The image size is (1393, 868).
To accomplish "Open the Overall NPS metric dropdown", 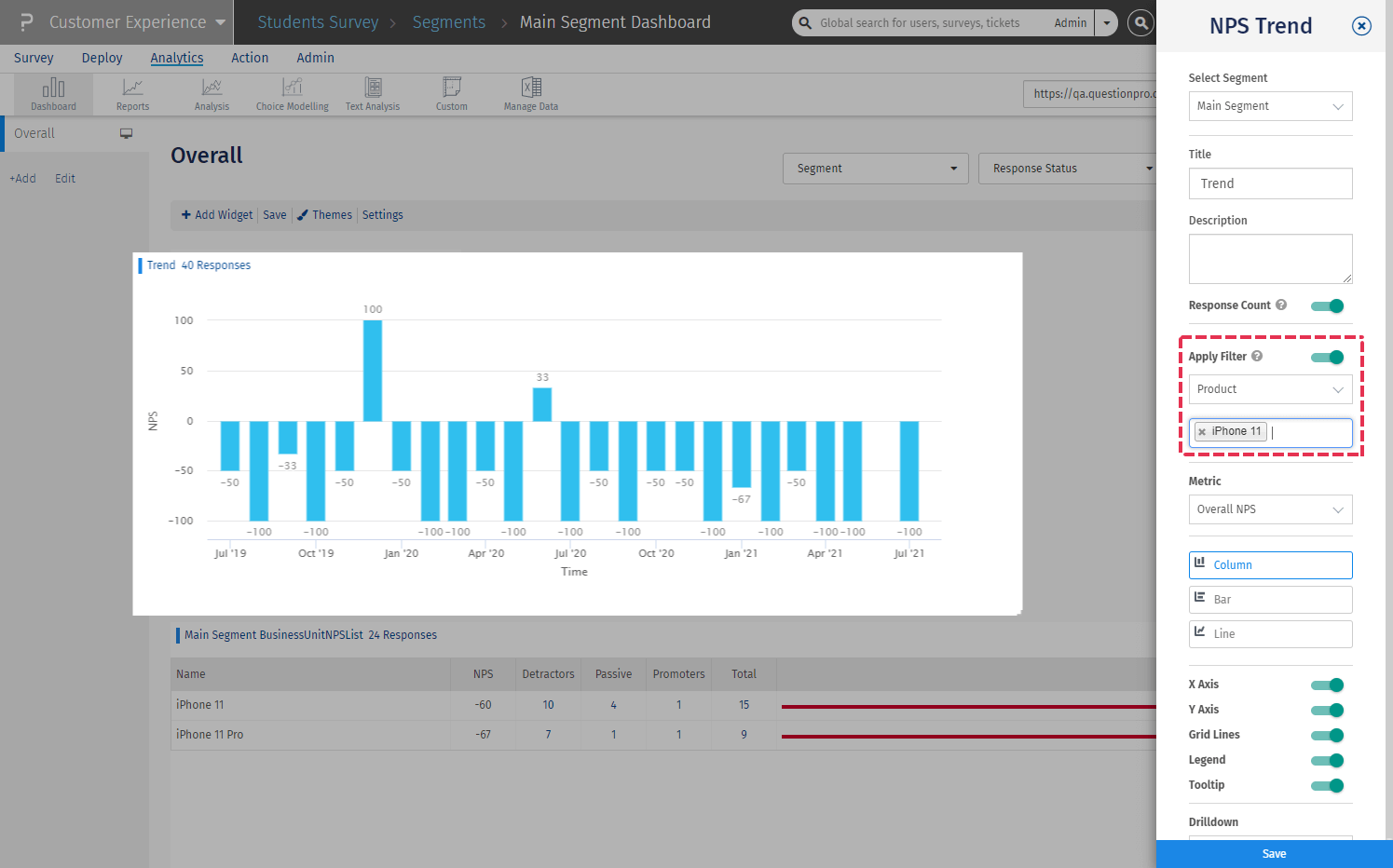I will [x=1270, y=509].
